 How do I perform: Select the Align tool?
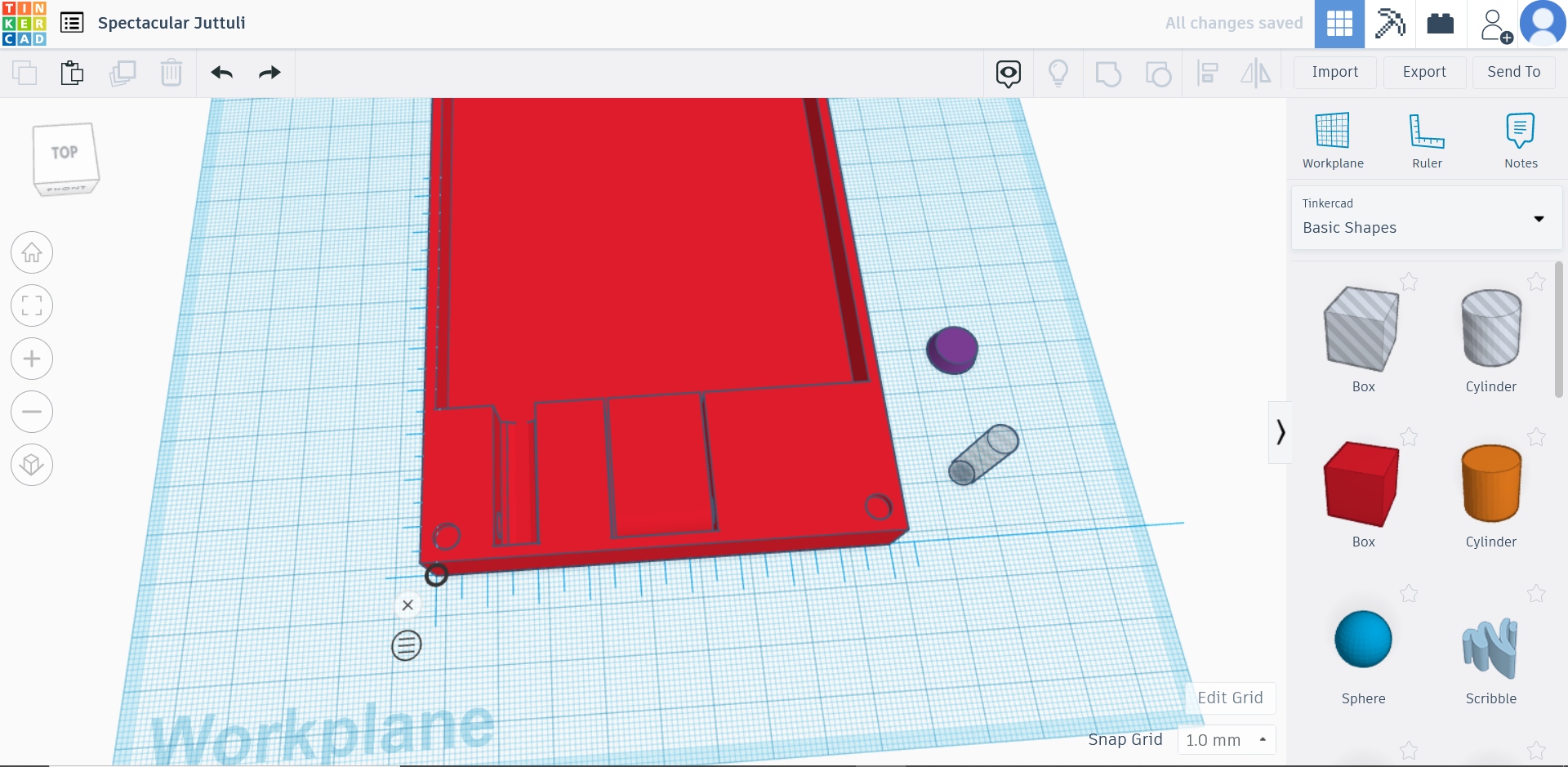(x=1207, y=73)
